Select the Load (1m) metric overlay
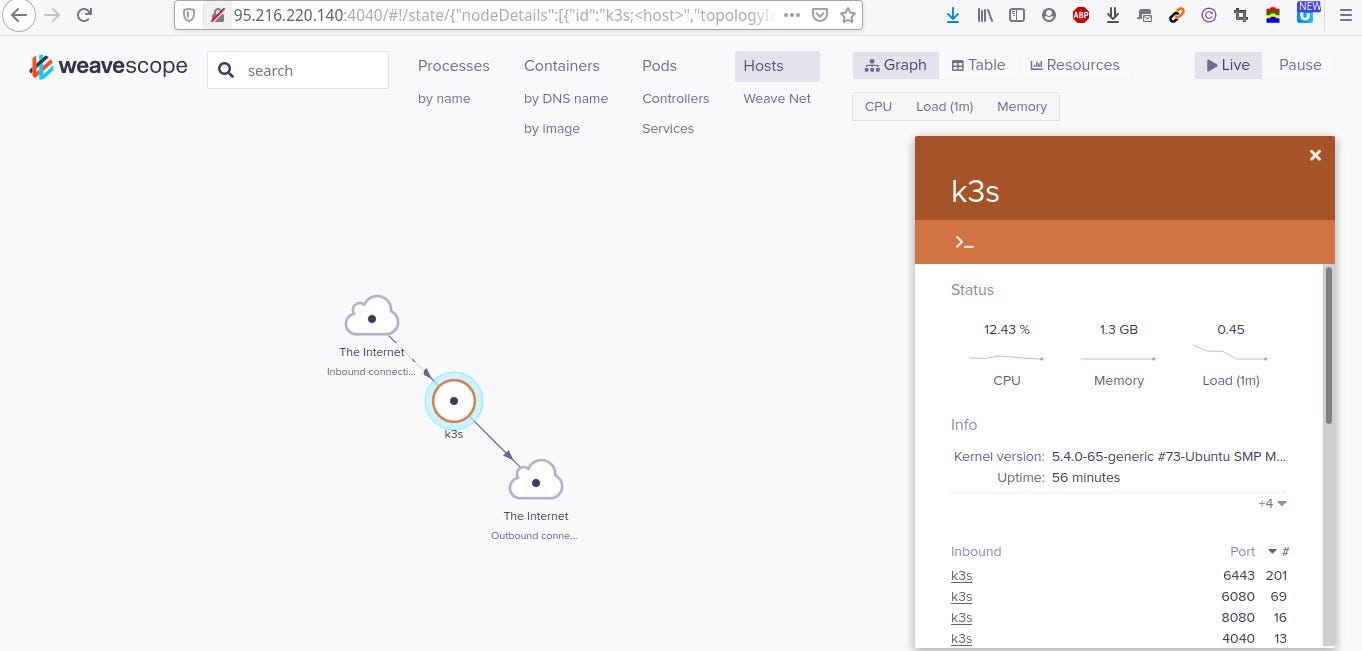 point(944,107)
